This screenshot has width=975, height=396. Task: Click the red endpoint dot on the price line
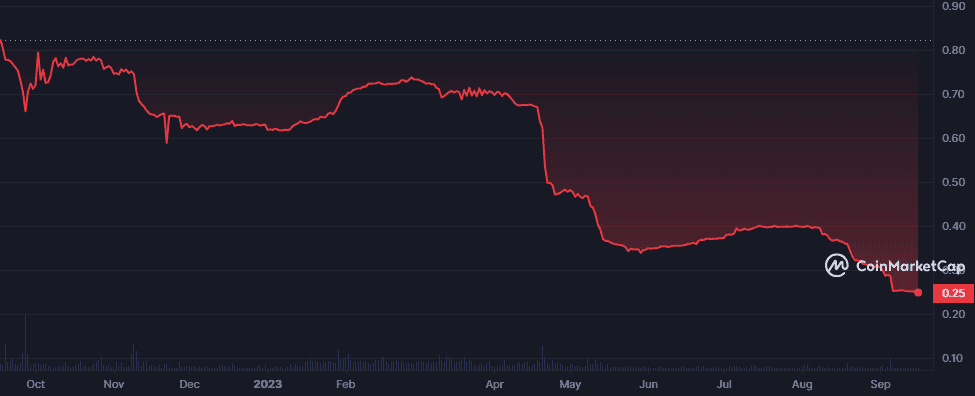click(918, 293)
